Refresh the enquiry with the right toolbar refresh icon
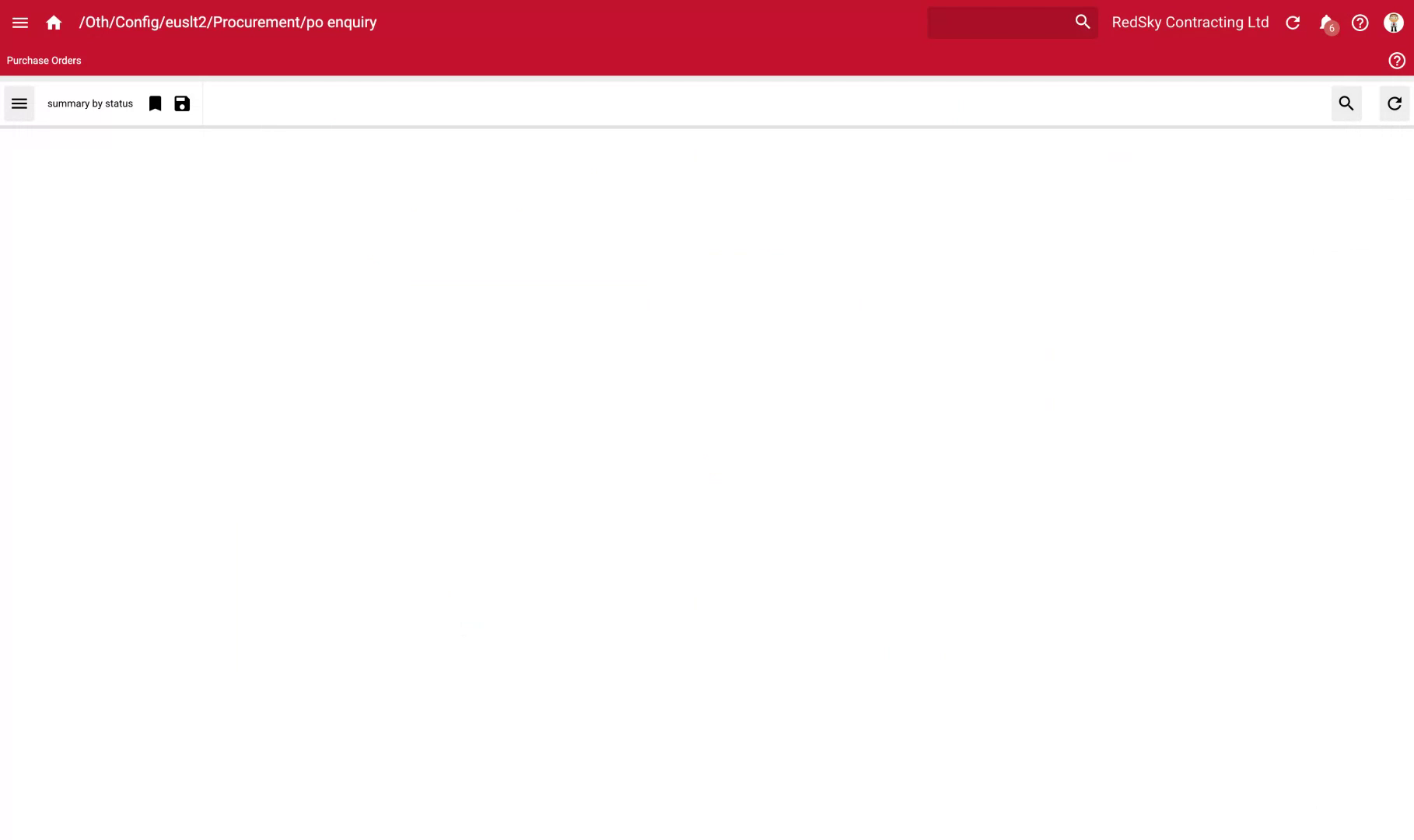 (x=1393, y=103)
